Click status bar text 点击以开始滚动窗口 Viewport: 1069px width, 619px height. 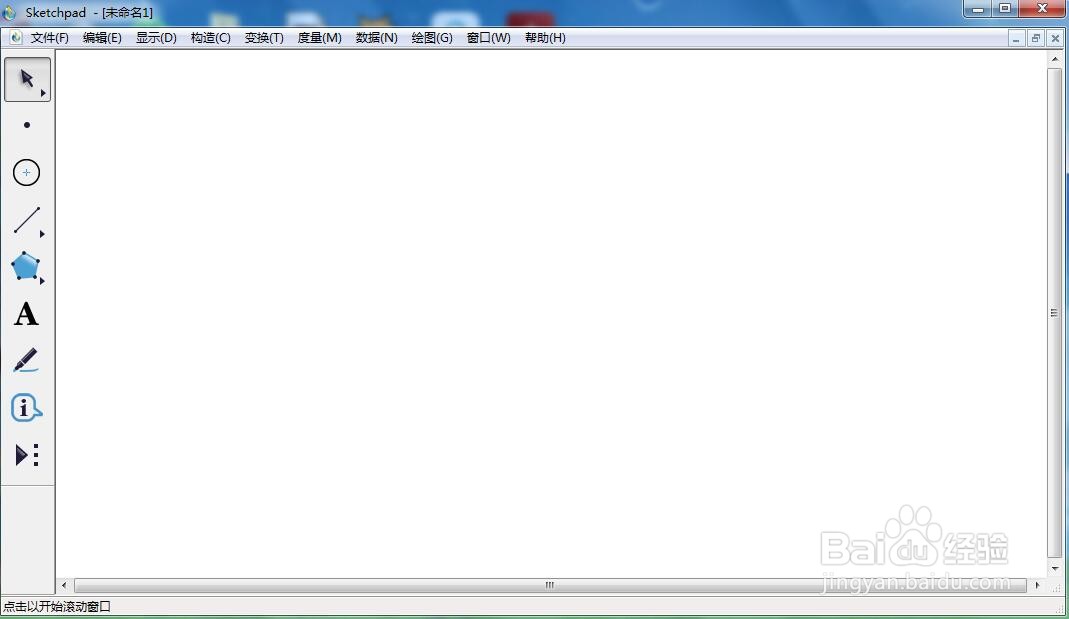(x=57, y=606)
